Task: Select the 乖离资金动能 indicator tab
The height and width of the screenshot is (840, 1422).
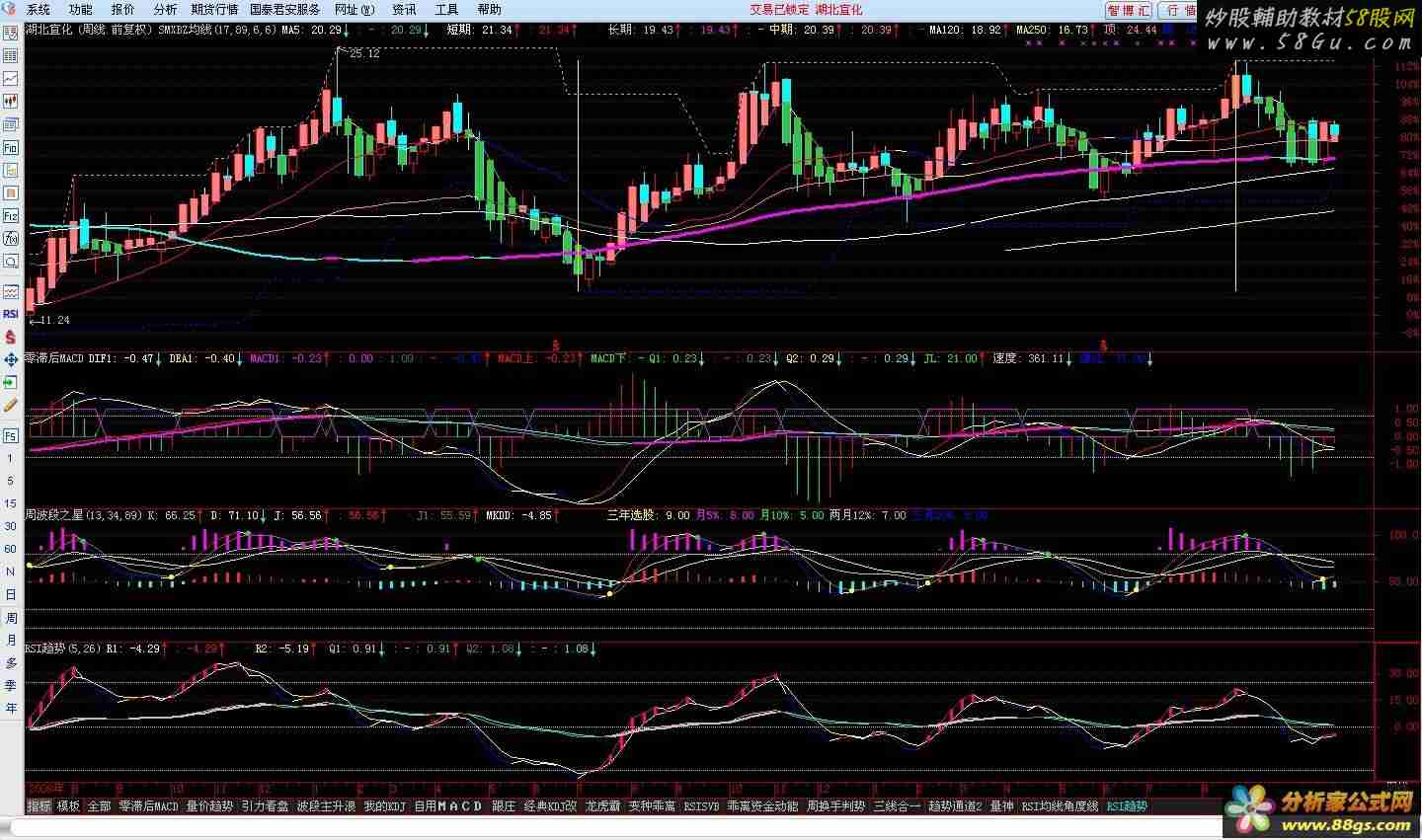Action: click(762, 806)
